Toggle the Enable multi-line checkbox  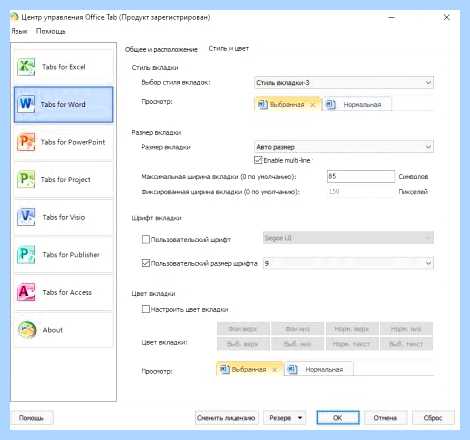(258, 160)
